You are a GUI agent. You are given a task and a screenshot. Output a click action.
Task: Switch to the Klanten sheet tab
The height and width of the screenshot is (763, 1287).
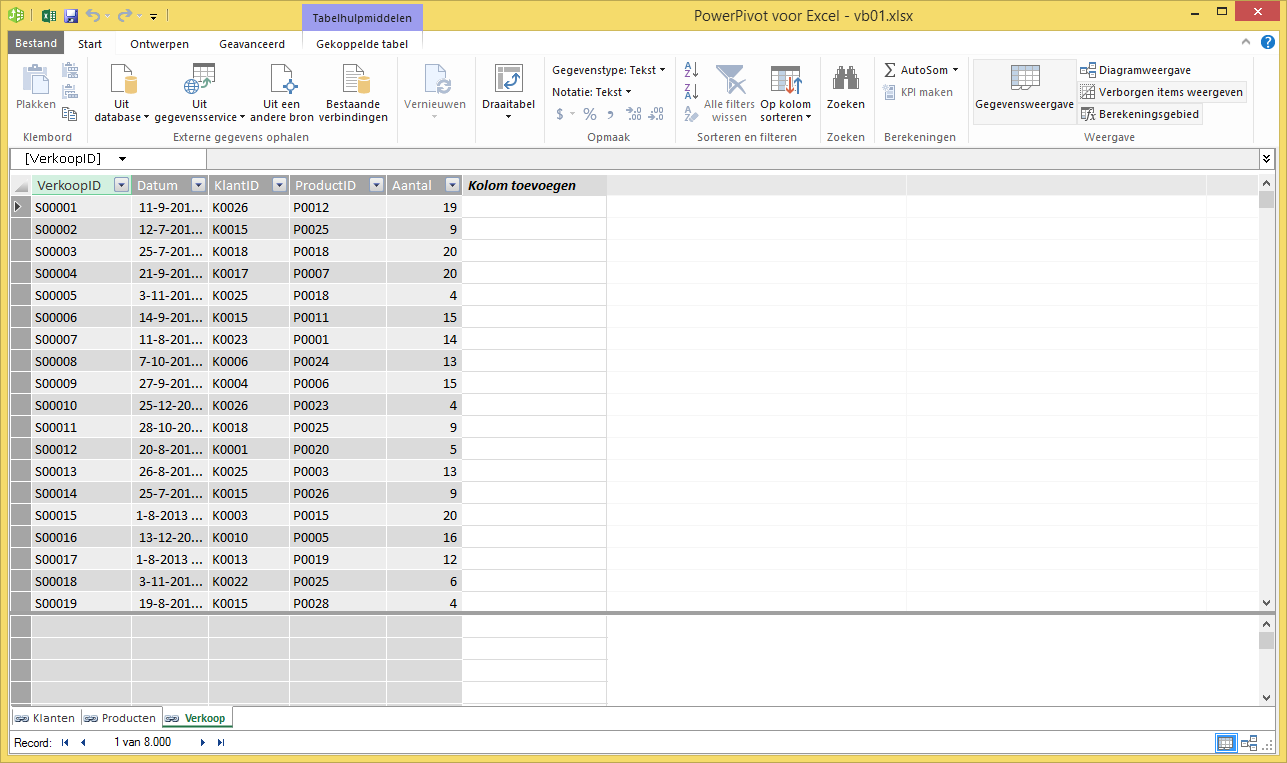coord(45,718)
